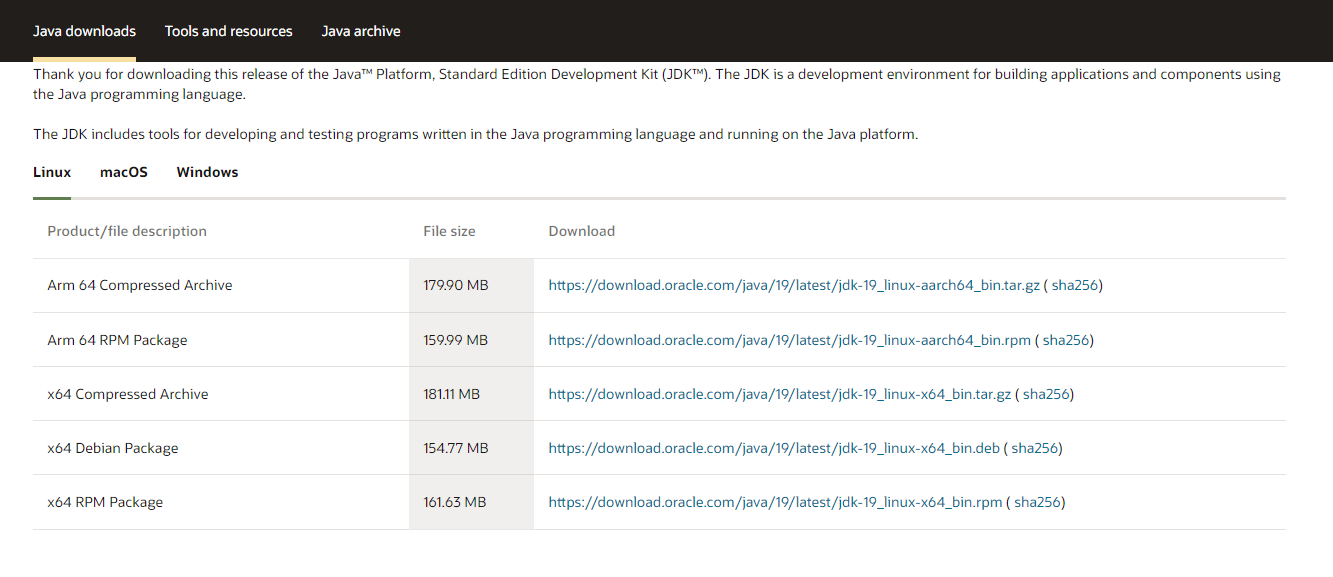This screenshot has width=1333, height=577.
Task: Click the 'The JDK includes tools' paragraph
Action: pos(475,134)
